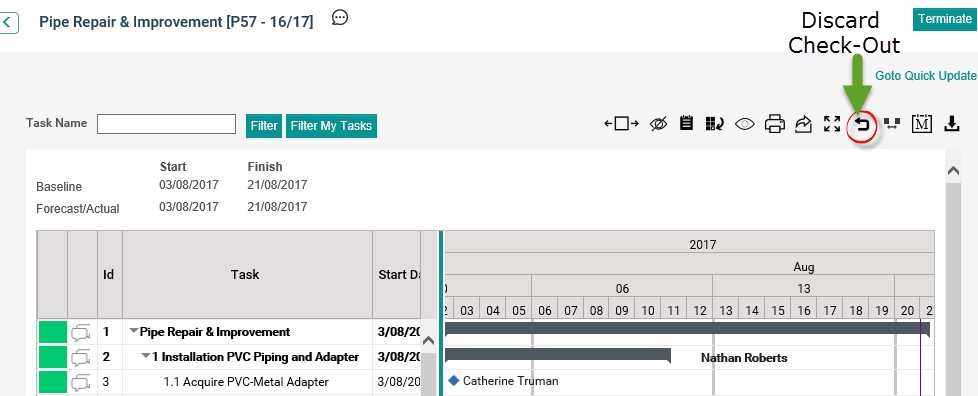Click the Discard Check-Out undo arrow icon

(862, 125)
